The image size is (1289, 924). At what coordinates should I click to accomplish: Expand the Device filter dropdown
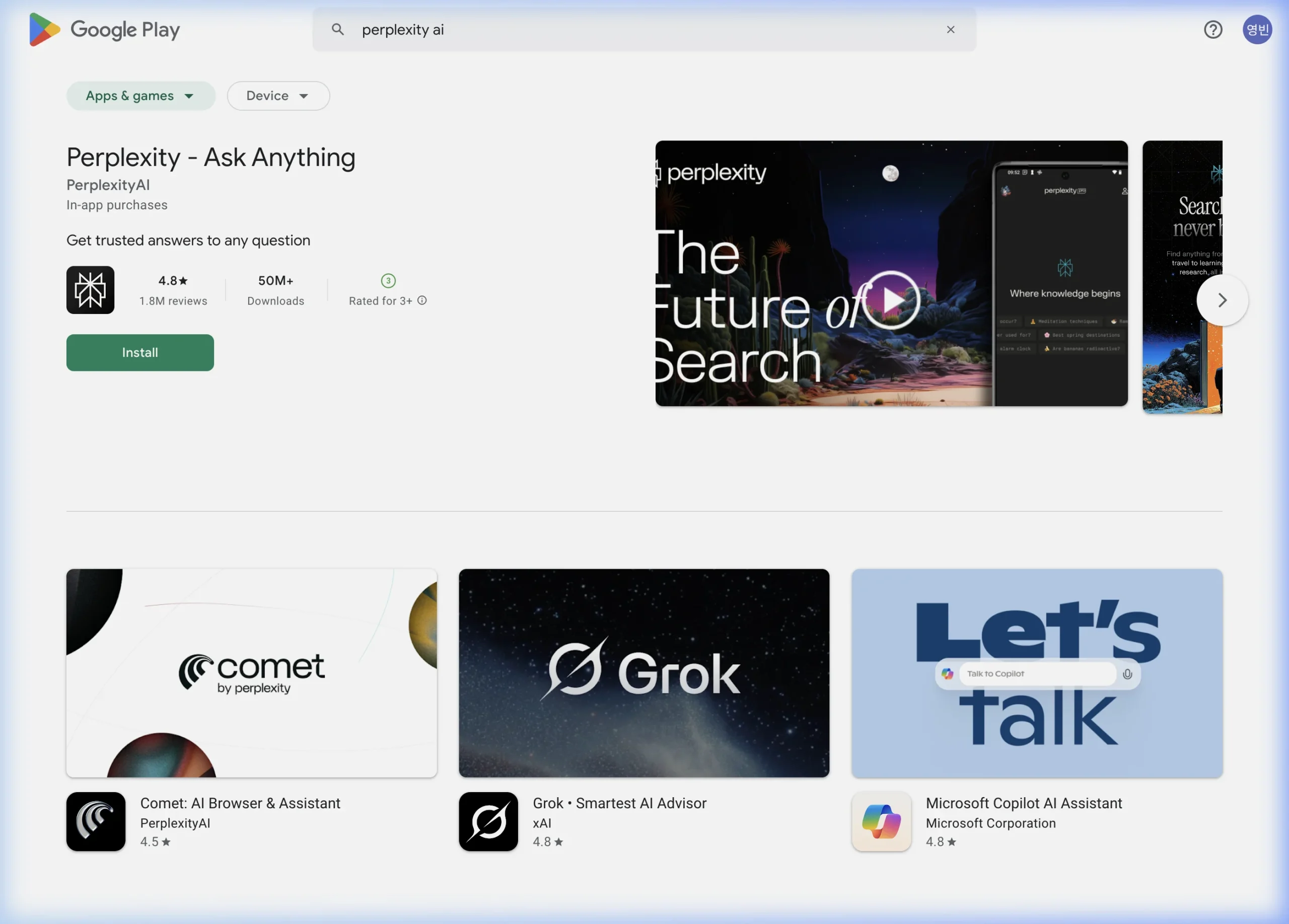coord(278,96)
